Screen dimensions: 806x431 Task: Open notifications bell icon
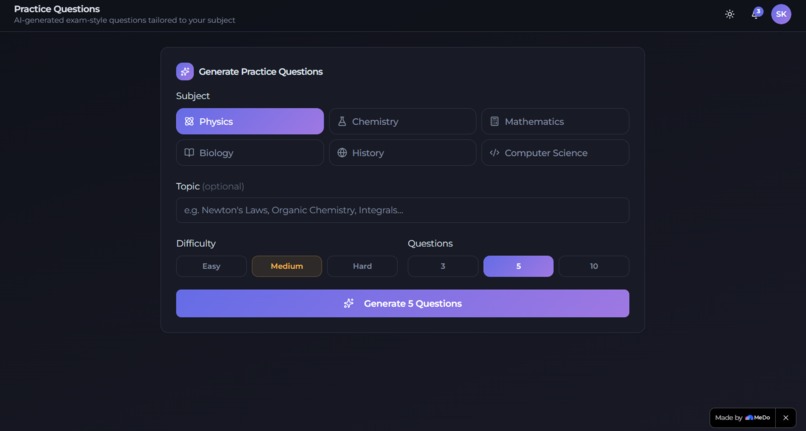click(756, 14)
